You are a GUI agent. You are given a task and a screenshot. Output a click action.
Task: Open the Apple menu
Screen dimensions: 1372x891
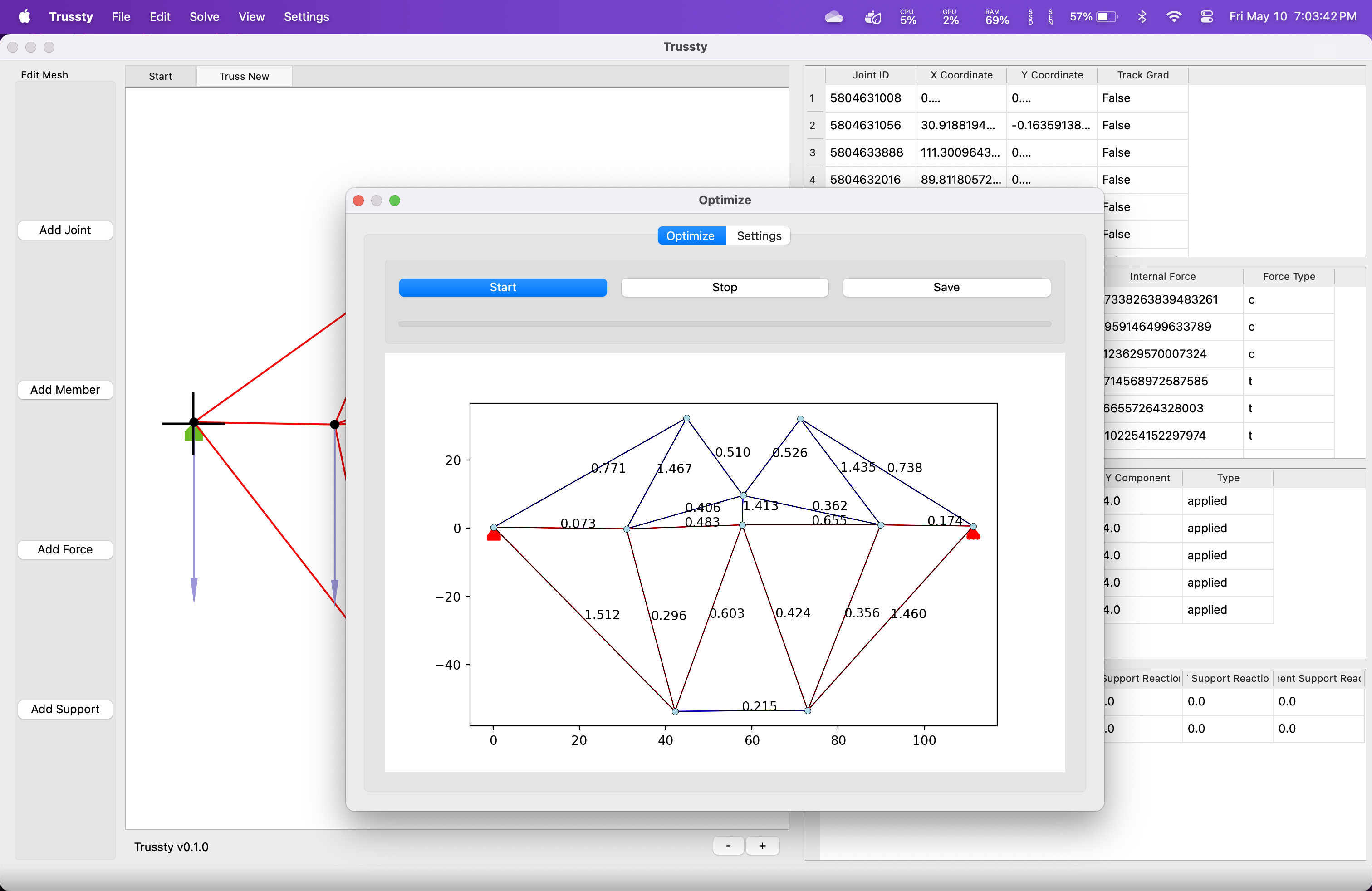(x=24, y=17)
